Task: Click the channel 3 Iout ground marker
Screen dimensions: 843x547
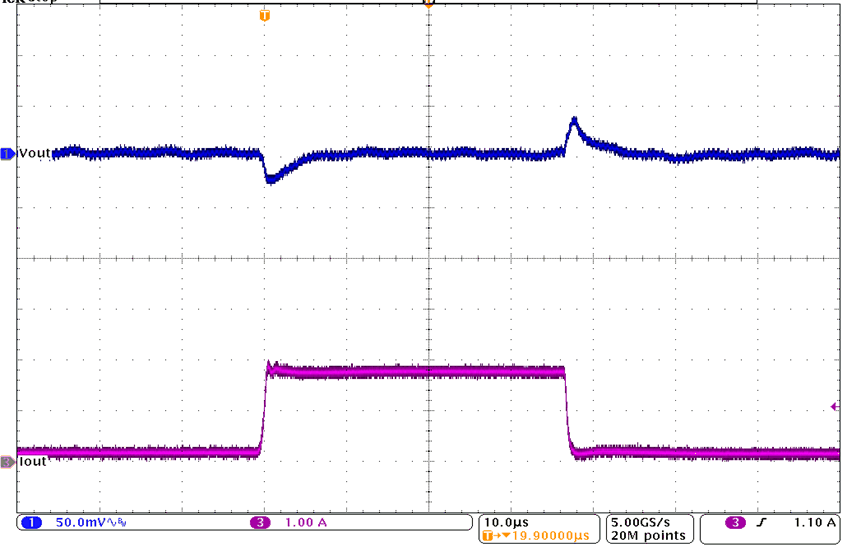Action: (x=7, y=461)
